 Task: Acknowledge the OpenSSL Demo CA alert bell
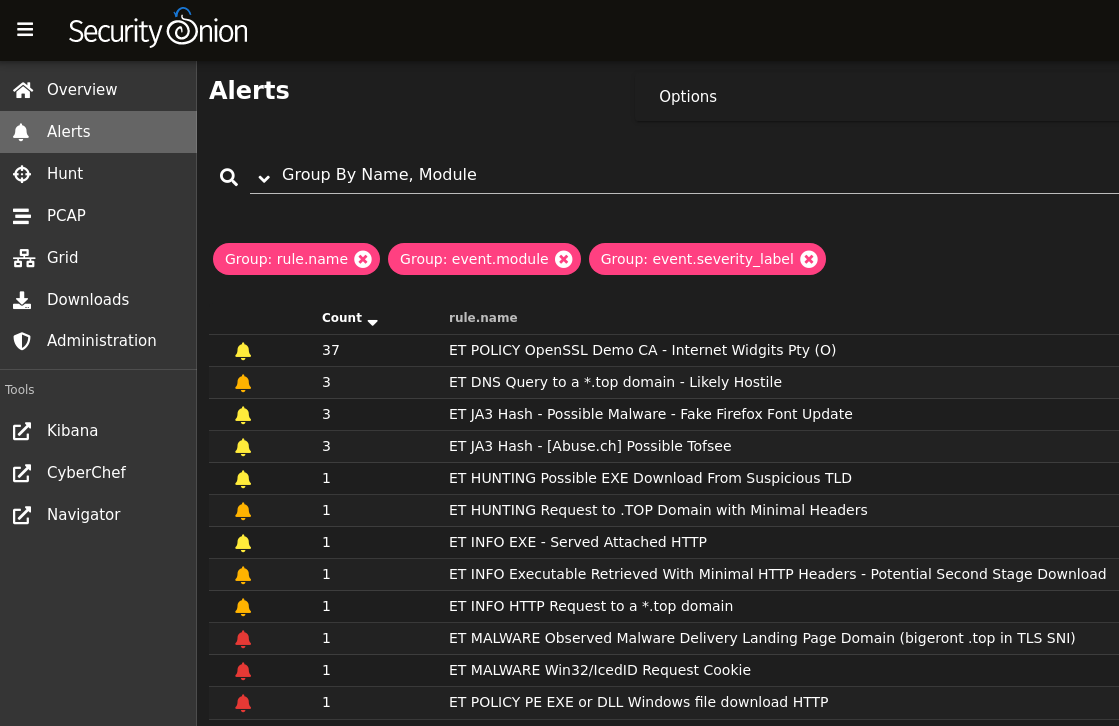(x=243, y=351)
